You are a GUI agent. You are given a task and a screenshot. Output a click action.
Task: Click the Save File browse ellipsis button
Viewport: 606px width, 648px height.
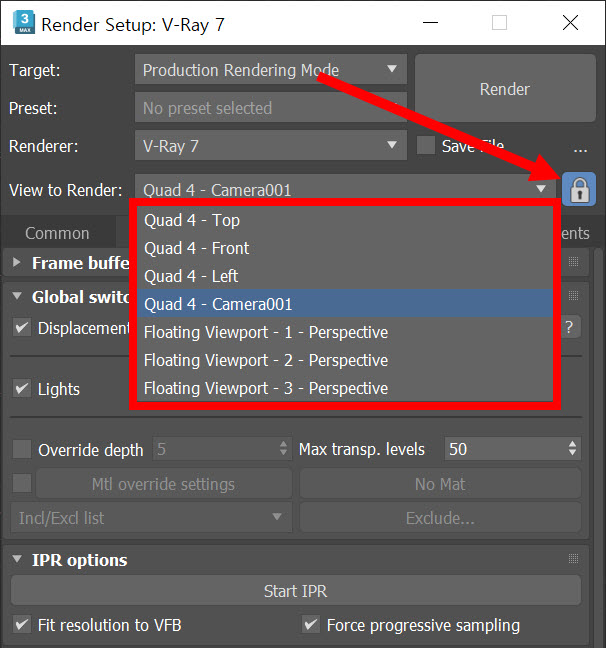click(x=580, y=150)
